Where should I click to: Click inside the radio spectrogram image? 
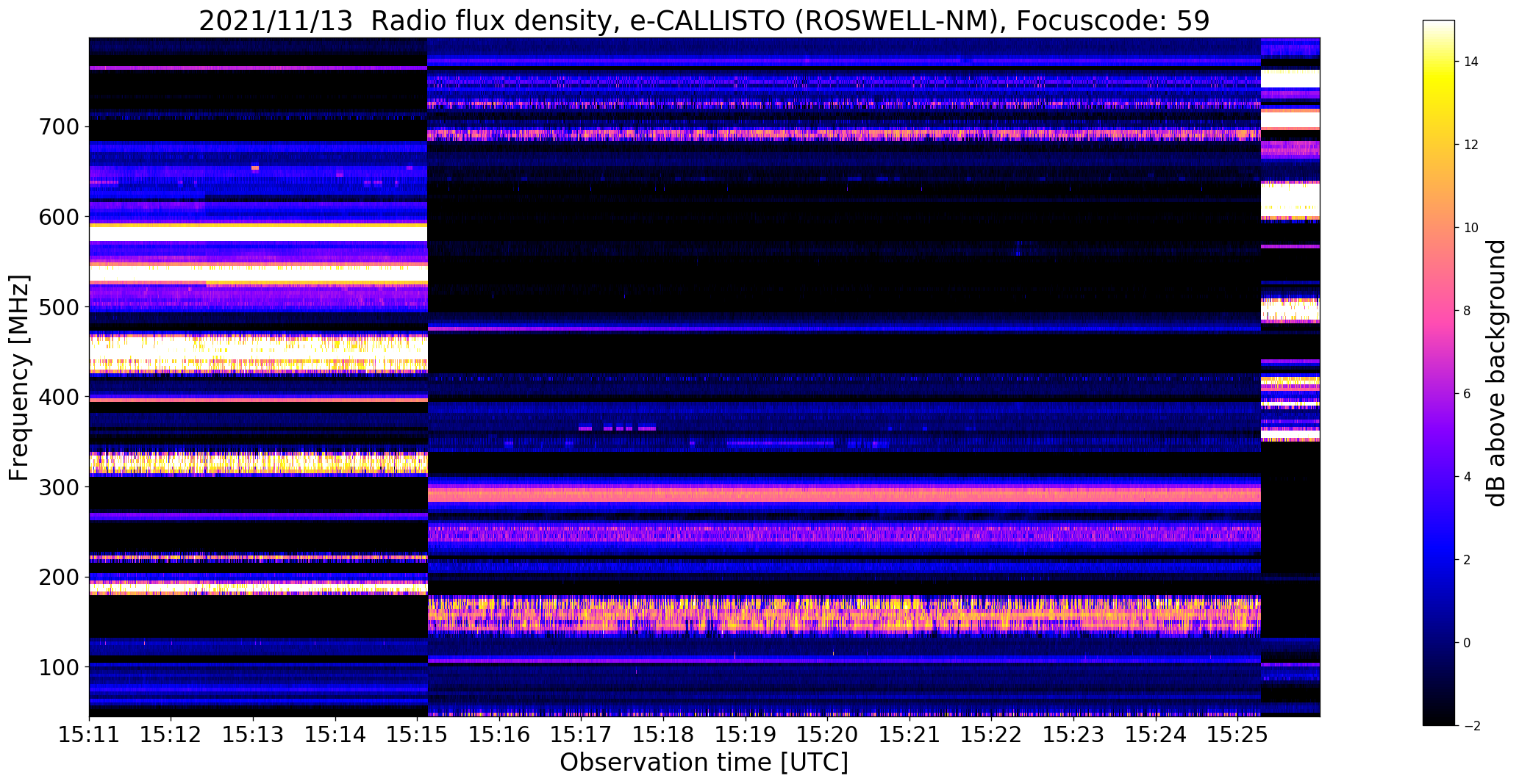click(x=704, y=377)
